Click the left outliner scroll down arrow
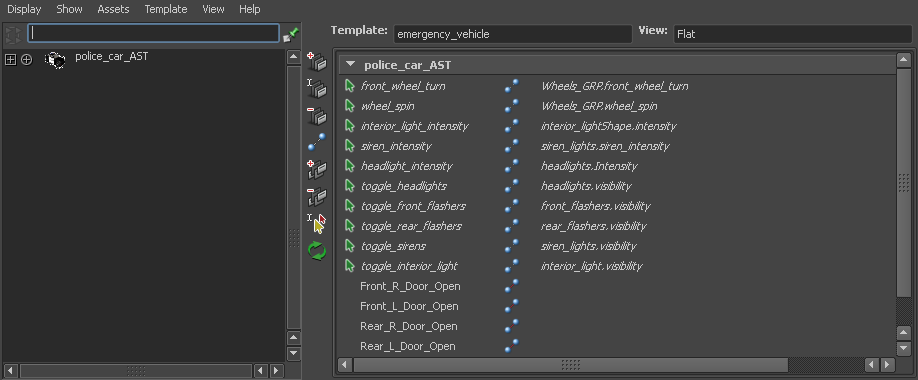 point(294,354)
